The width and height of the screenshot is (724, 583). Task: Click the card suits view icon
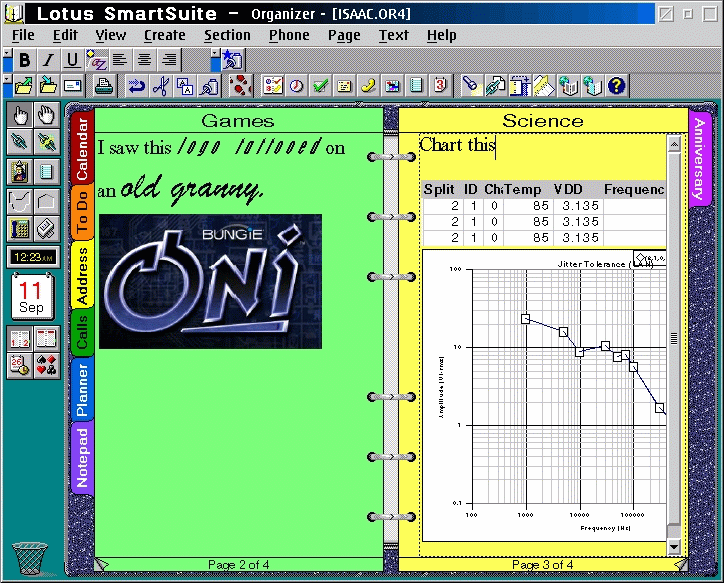(47, 366)
